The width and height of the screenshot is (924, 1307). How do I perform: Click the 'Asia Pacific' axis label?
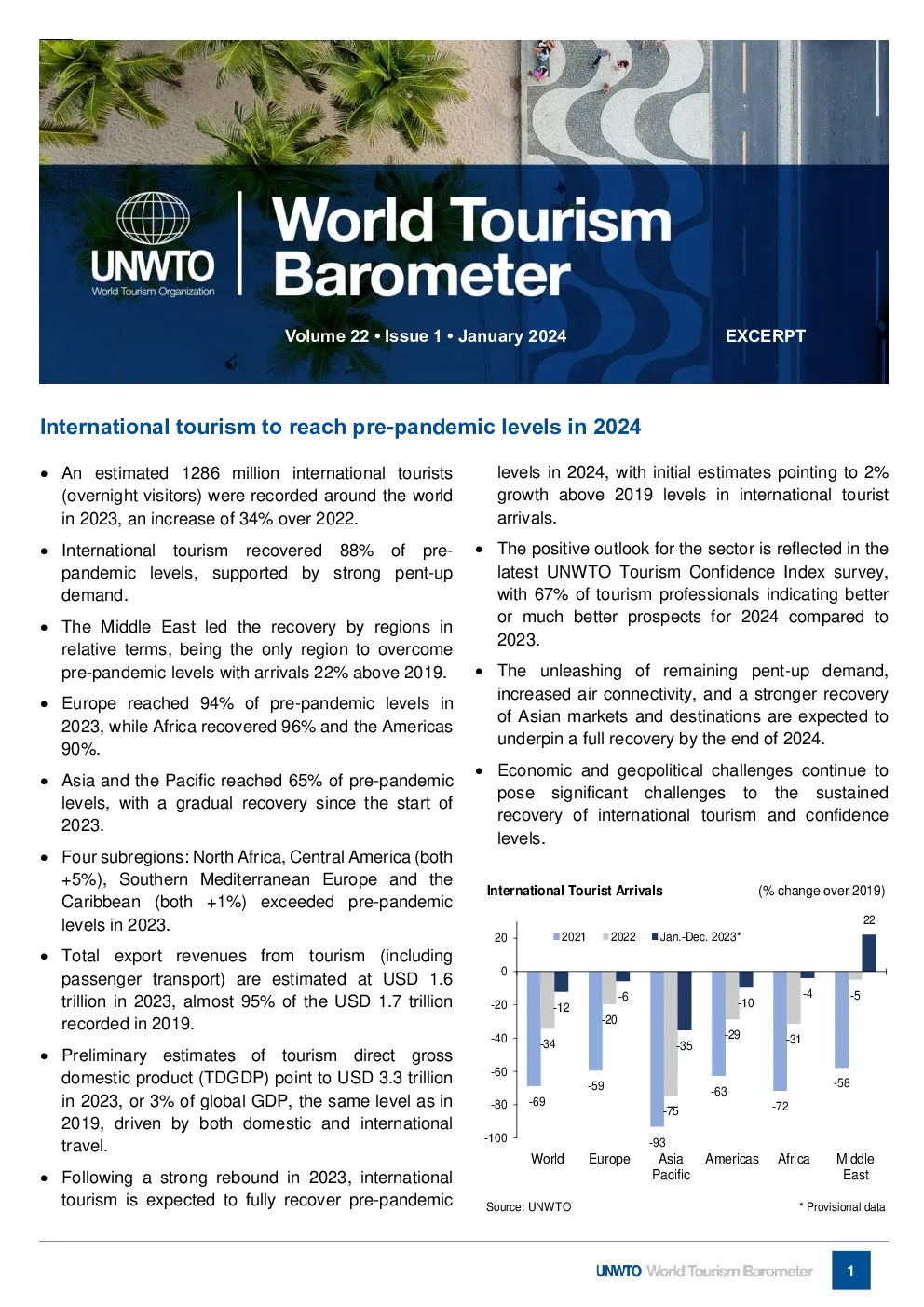tap(671, 1166)
